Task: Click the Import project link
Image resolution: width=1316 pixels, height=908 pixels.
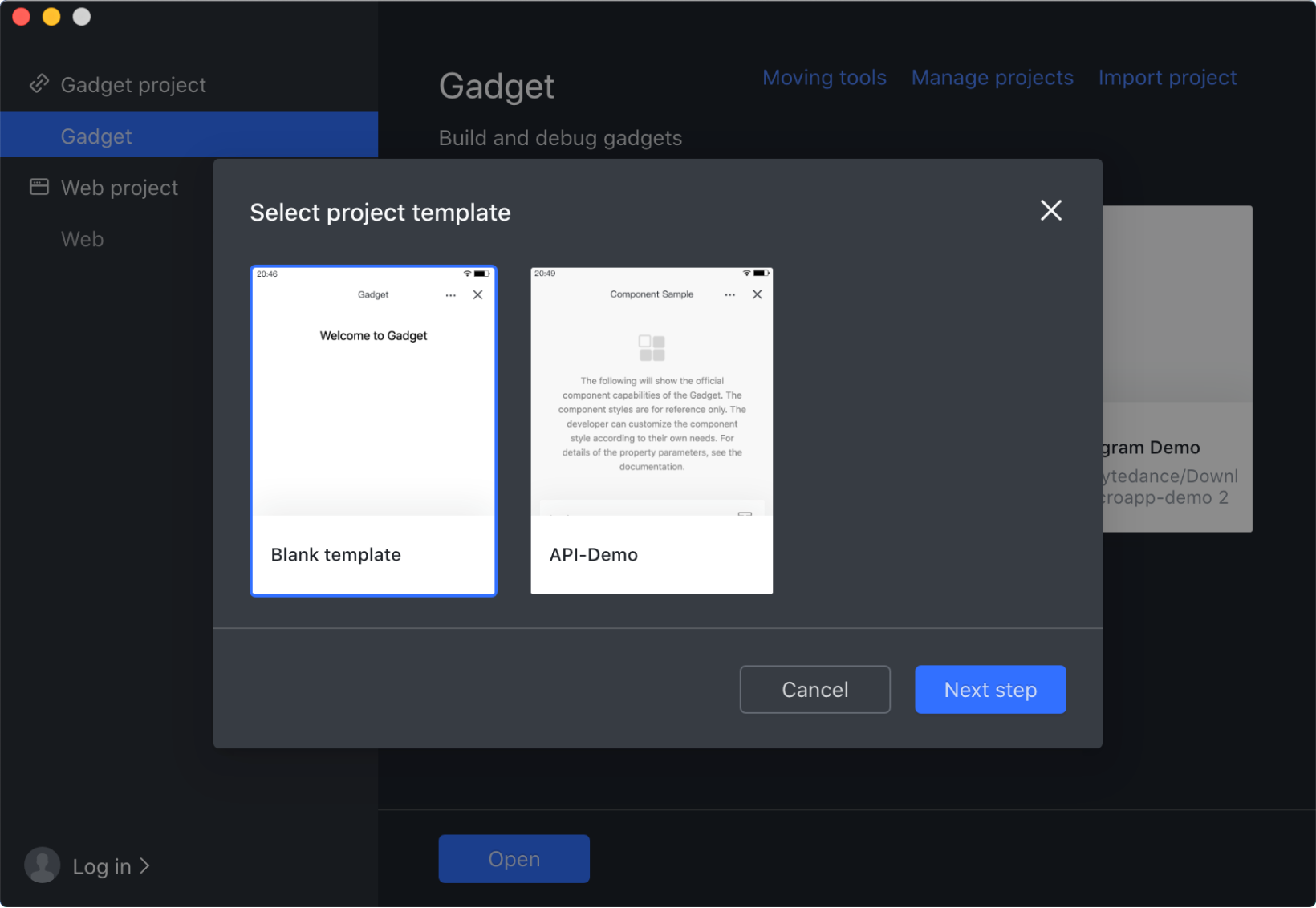Action: coord(1167,78)
